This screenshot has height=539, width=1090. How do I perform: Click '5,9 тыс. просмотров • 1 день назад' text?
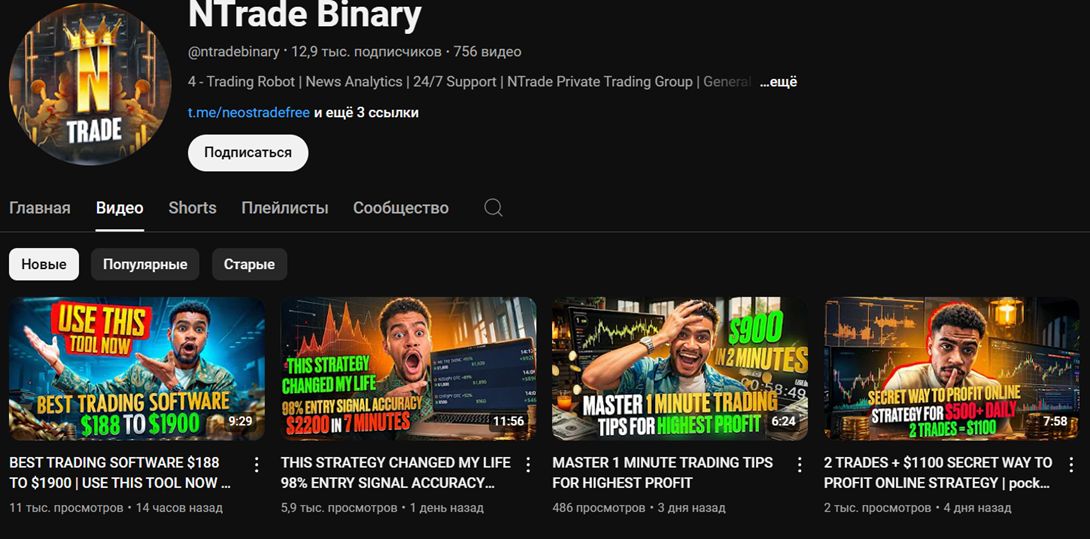[382, 508]
